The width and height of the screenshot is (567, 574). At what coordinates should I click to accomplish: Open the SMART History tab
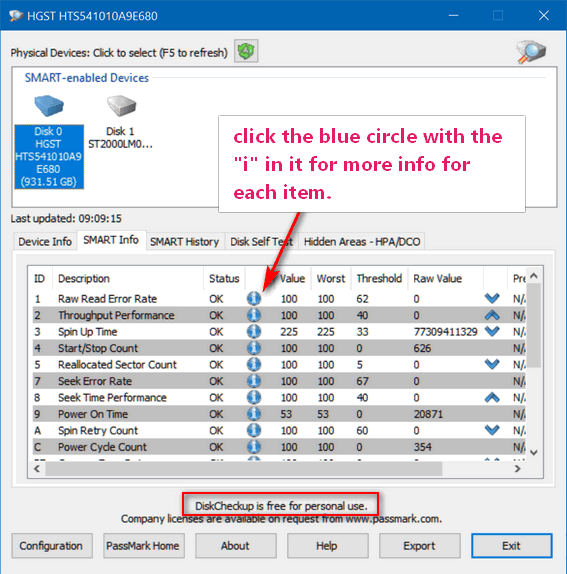185,242
